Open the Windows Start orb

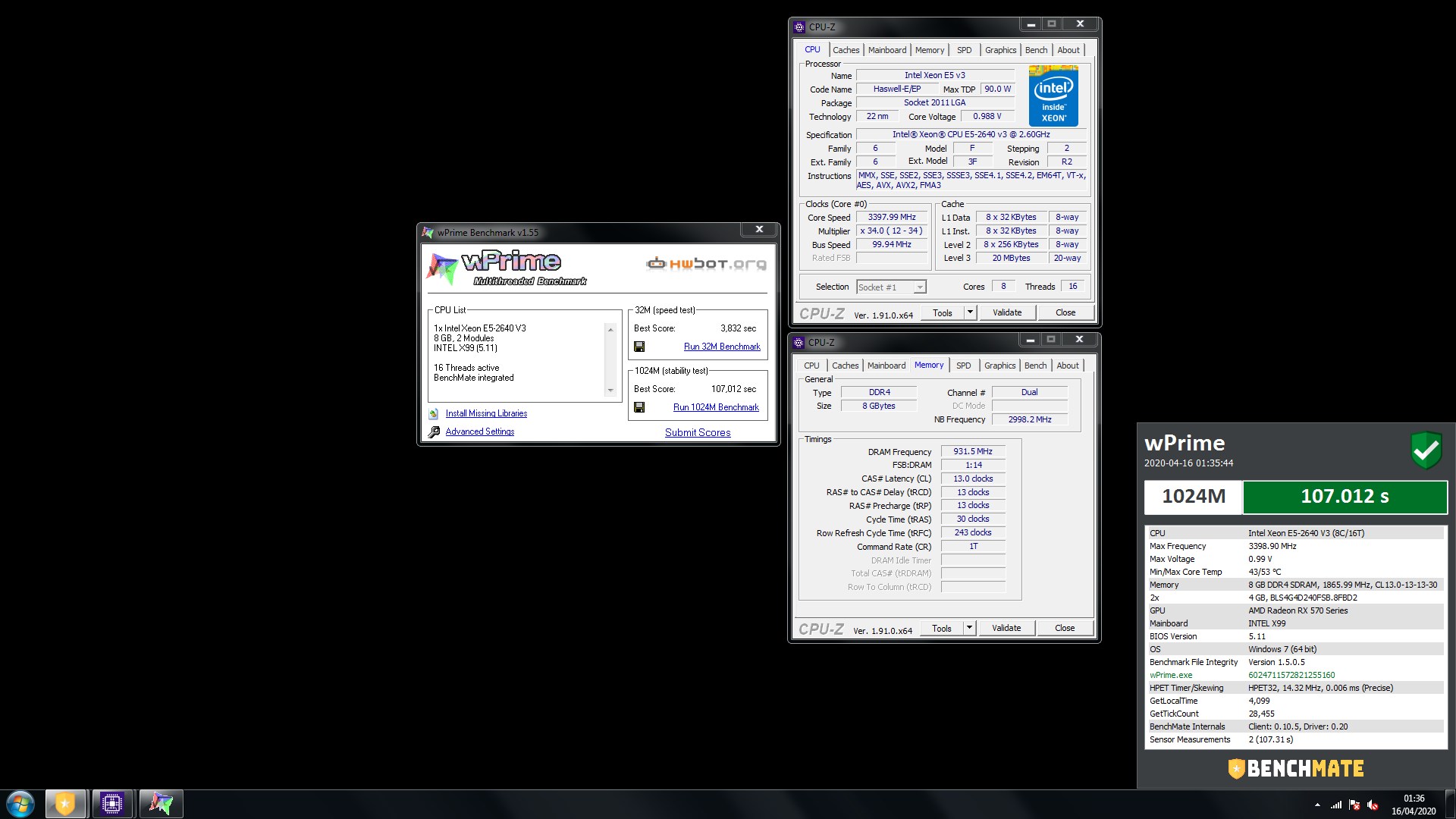pyautogui.click(x=20, y=804)
